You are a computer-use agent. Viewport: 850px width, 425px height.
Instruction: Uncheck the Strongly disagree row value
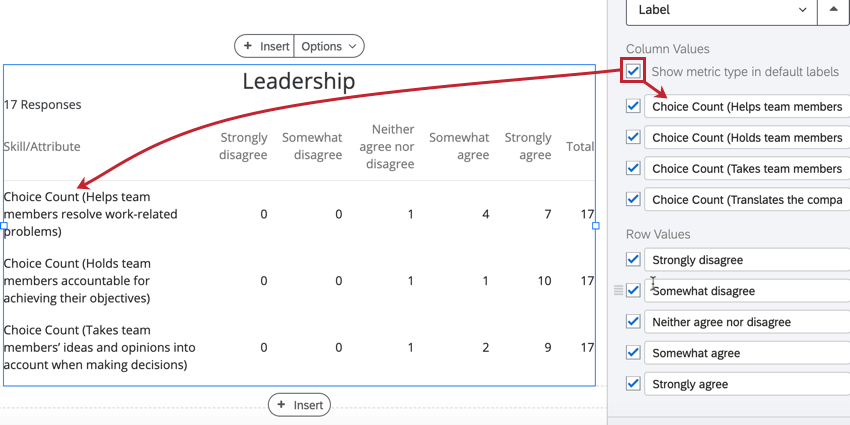(x=633, y=259)
